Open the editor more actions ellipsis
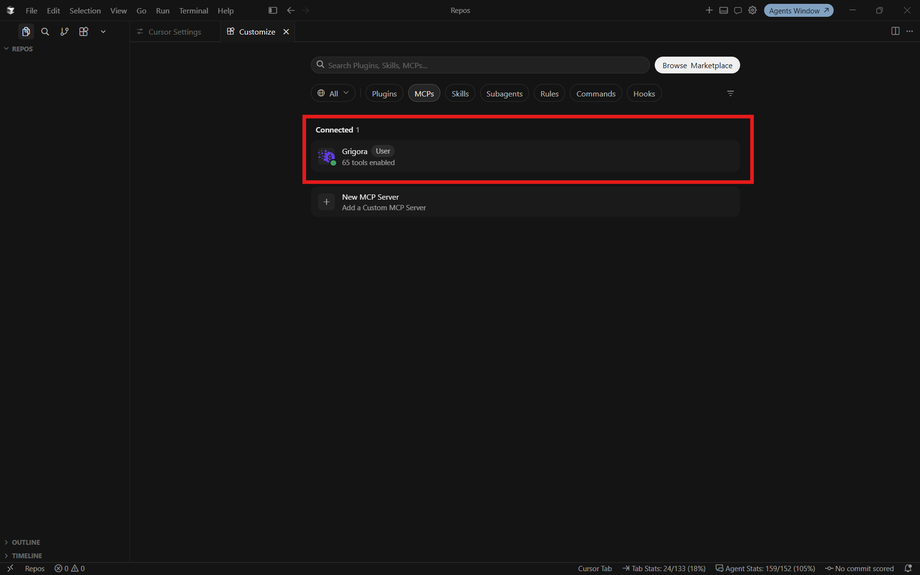920x575 pixels. [909, 31]
